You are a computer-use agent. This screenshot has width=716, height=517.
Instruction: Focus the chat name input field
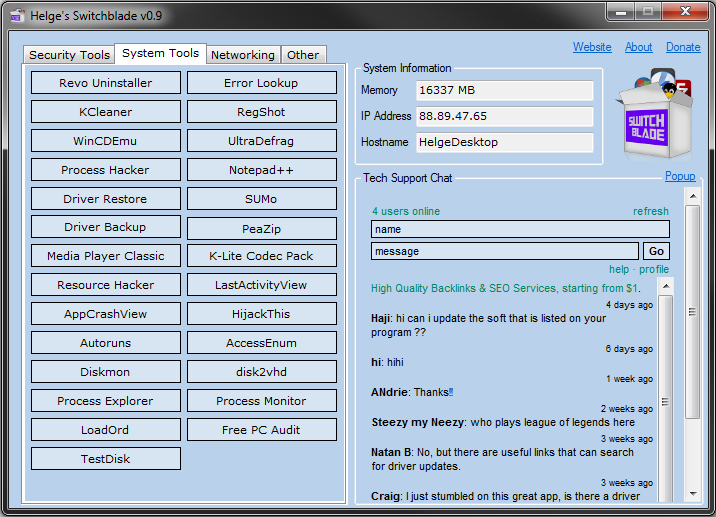coord(520,229)
